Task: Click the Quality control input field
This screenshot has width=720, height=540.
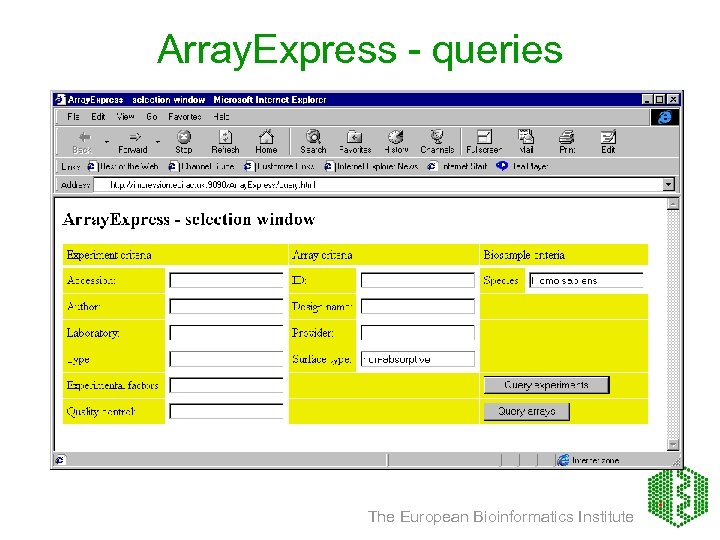Action: click(226, 411)
